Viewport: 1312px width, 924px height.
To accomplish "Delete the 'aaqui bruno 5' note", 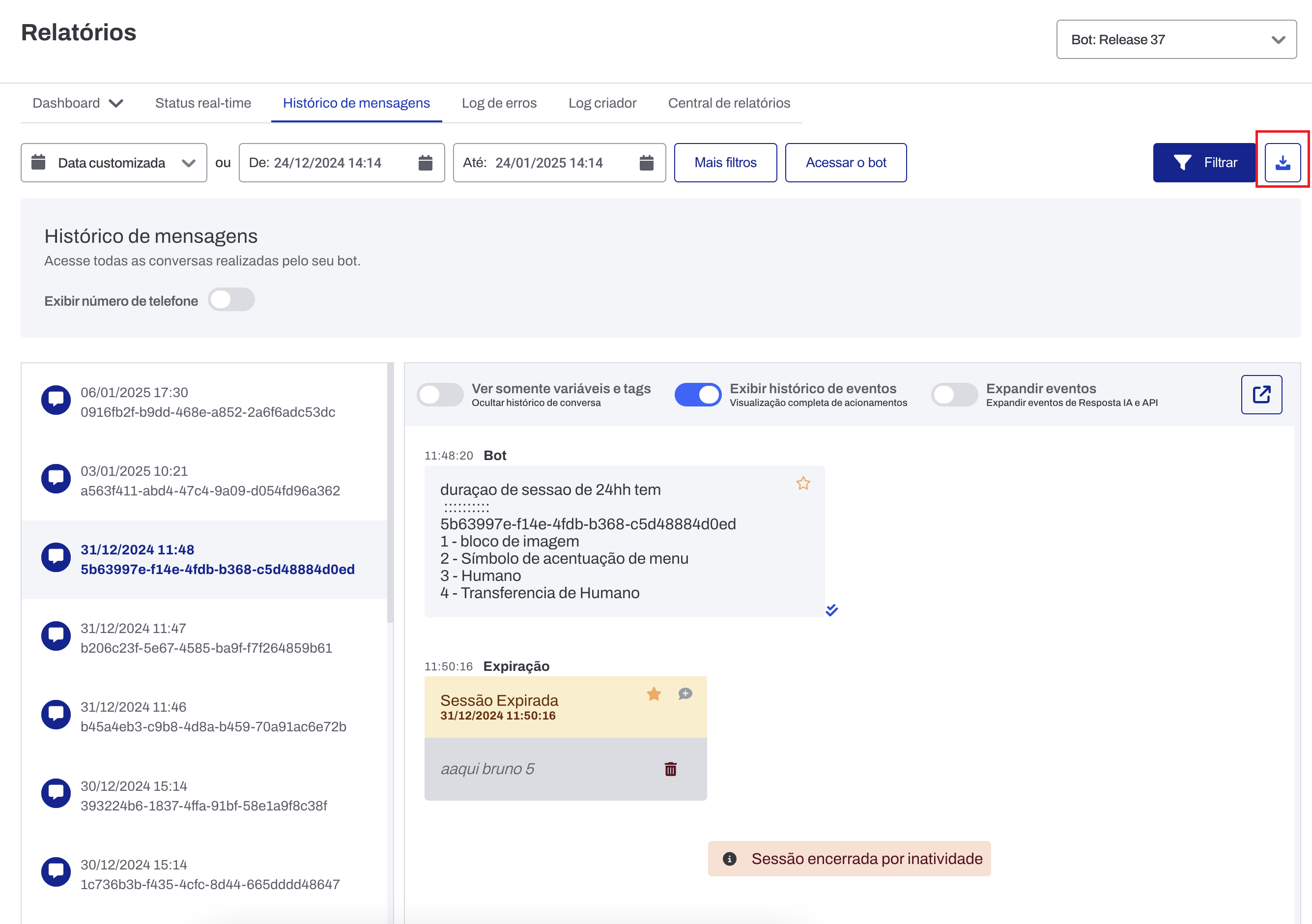I will 670,769.
